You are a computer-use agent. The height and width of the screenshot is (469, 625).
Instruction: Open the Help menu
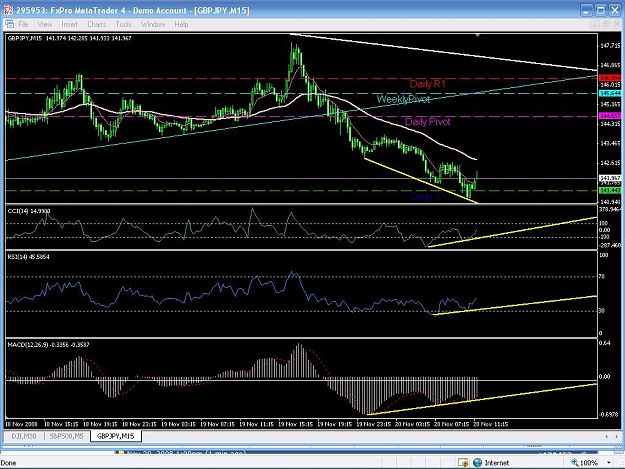coord(181,24)
